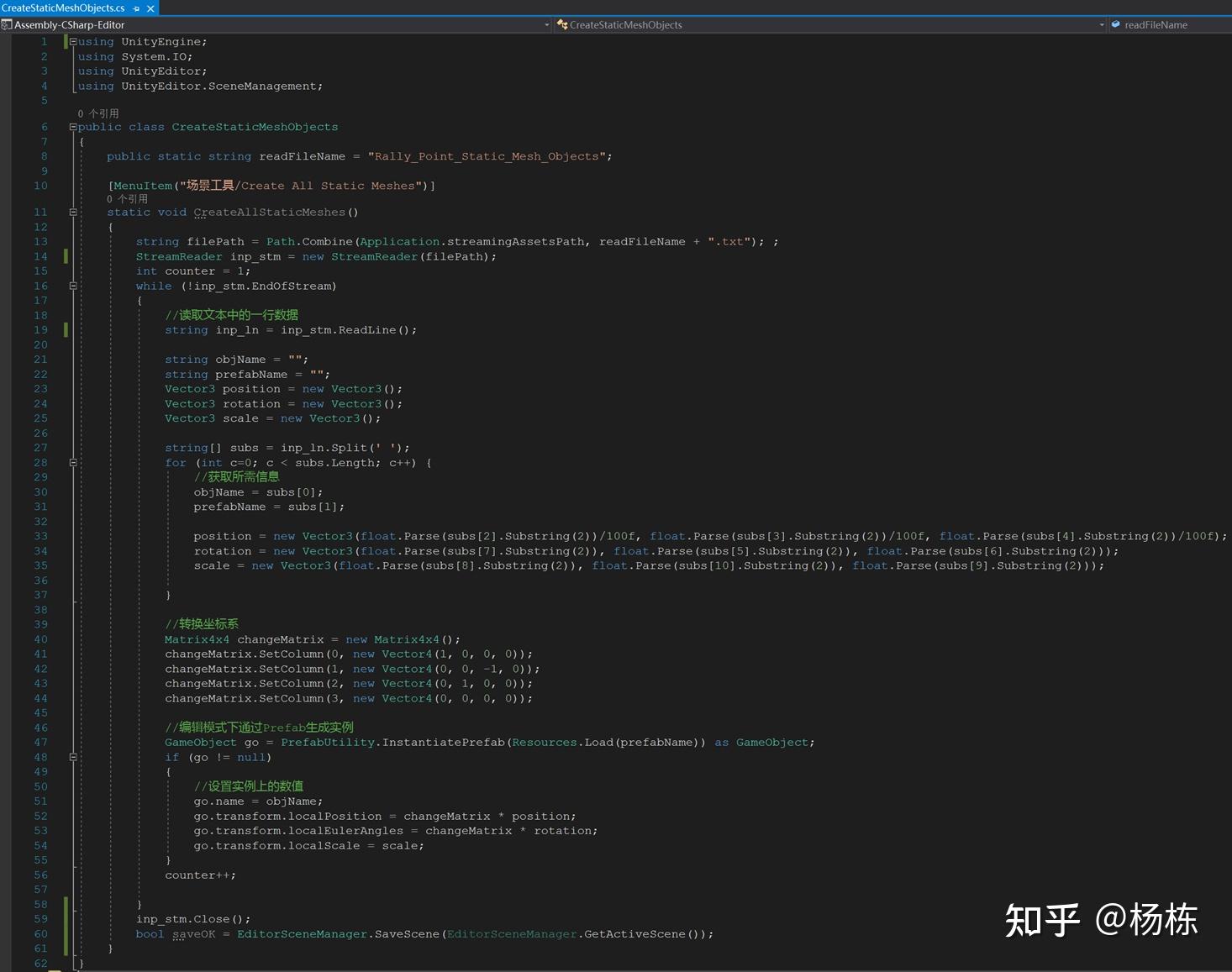
Task: Collapse the for loop at line 28
Action: pyautogui.click(x=73, y=462)
